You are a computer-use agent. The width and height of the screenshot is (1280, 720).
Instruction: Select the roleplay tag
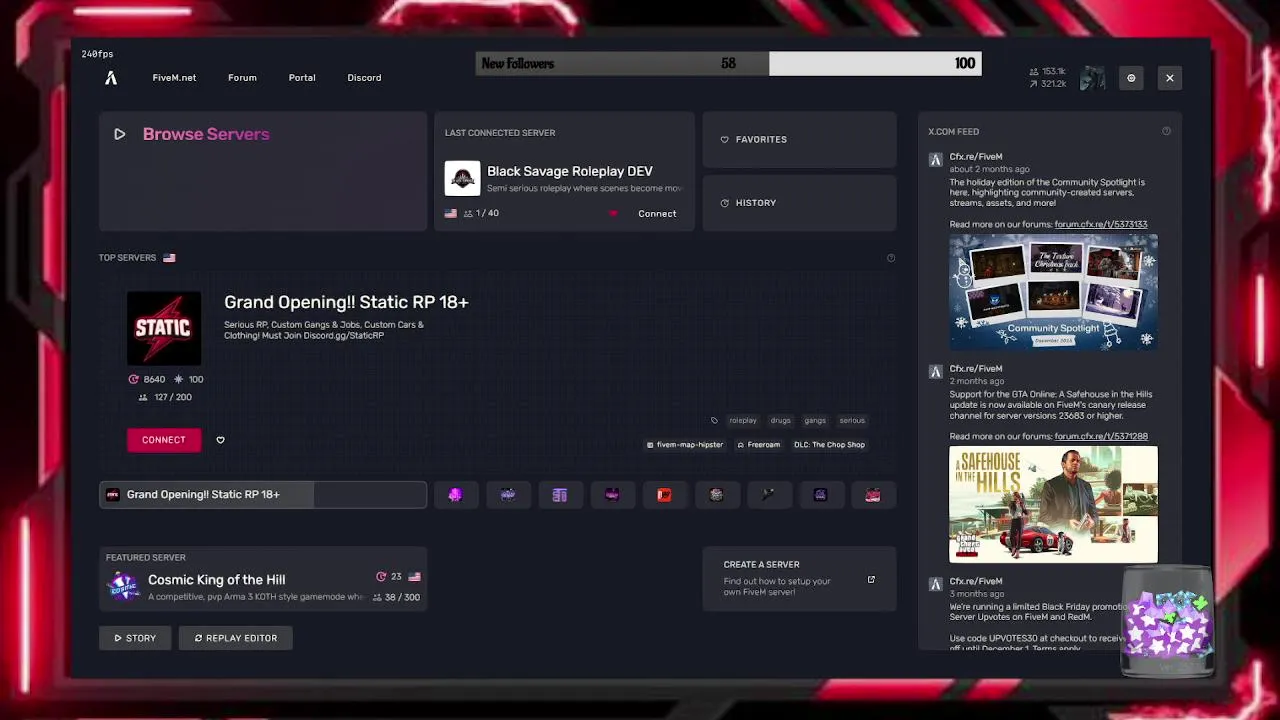point(742,421)
